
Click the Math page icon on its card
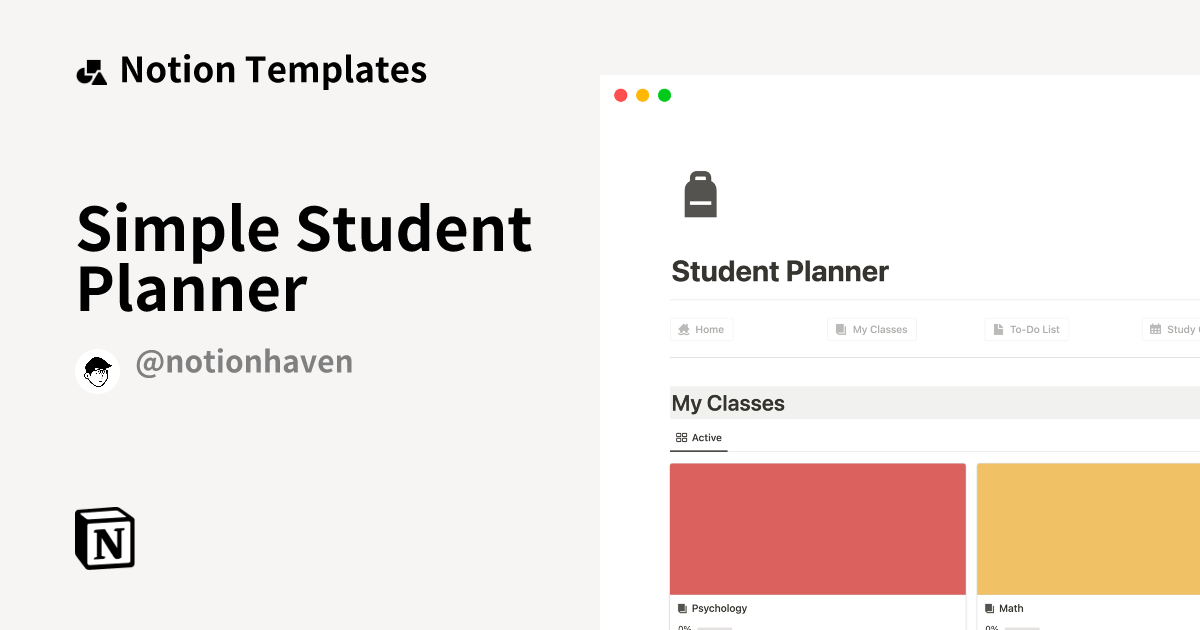tap(988, 608)
